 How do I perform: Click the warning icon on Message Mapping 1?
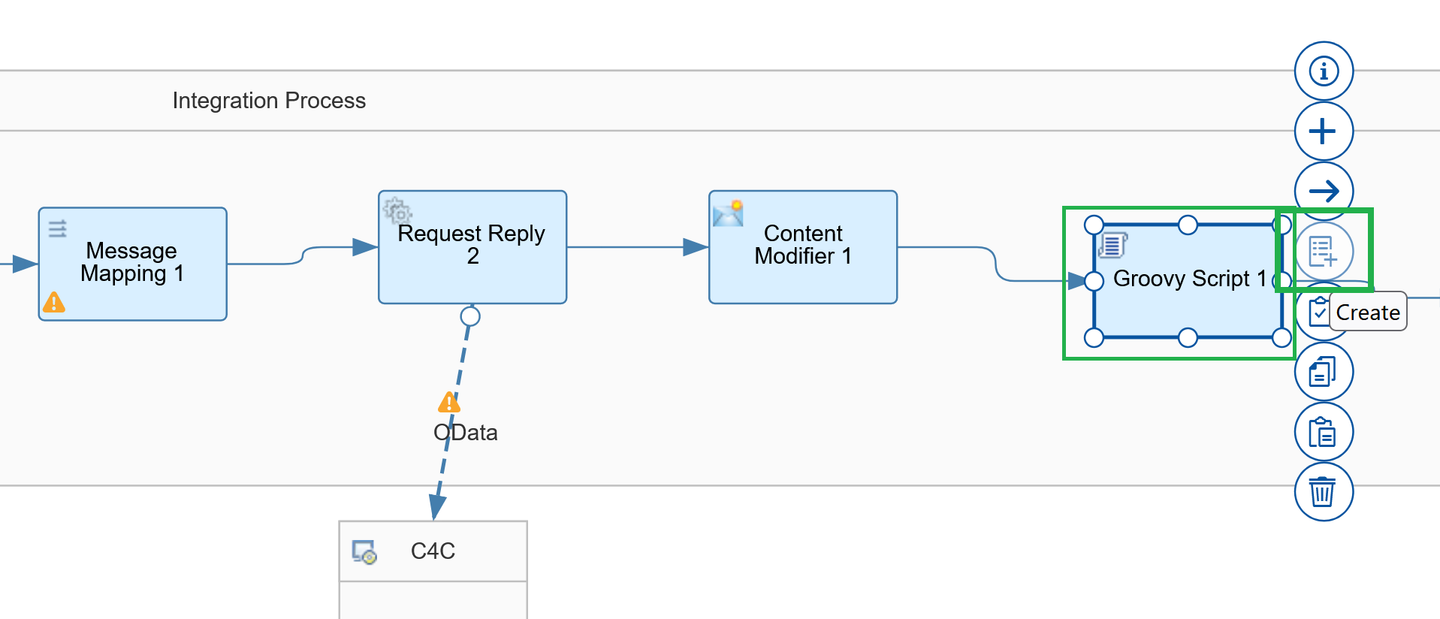55,301
